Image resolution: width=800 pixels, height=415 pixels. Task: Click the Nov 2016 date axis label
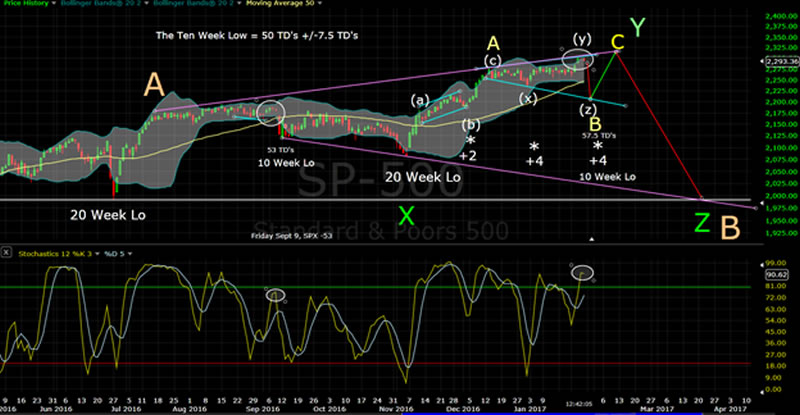coord(396,409)
